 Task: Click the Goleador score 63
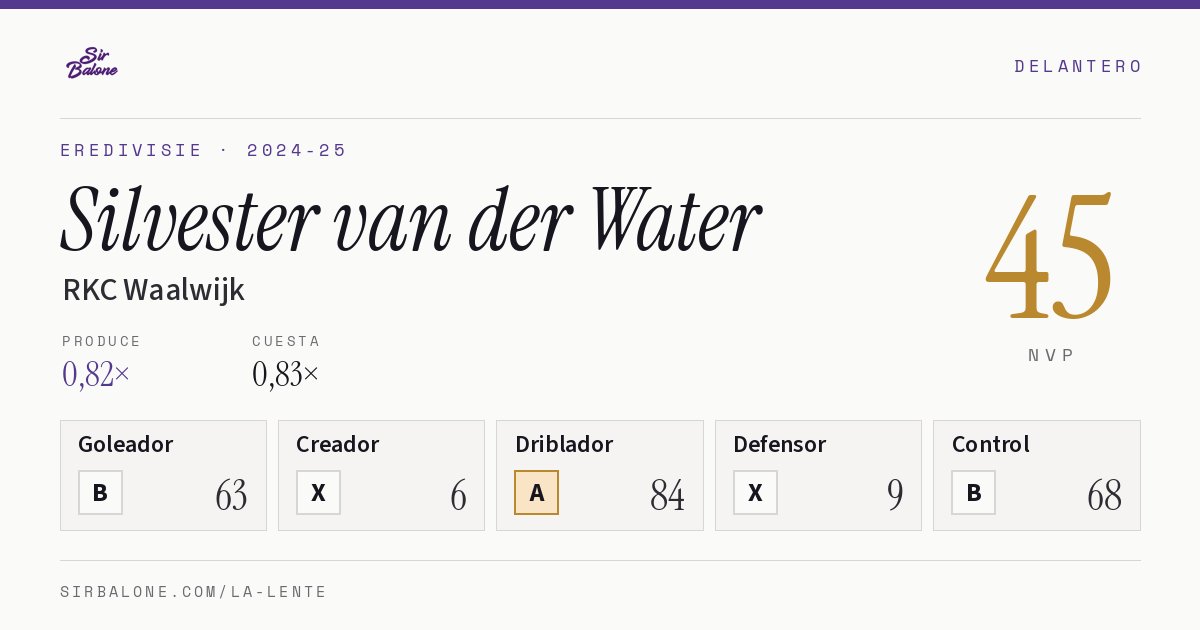point(231,495)
